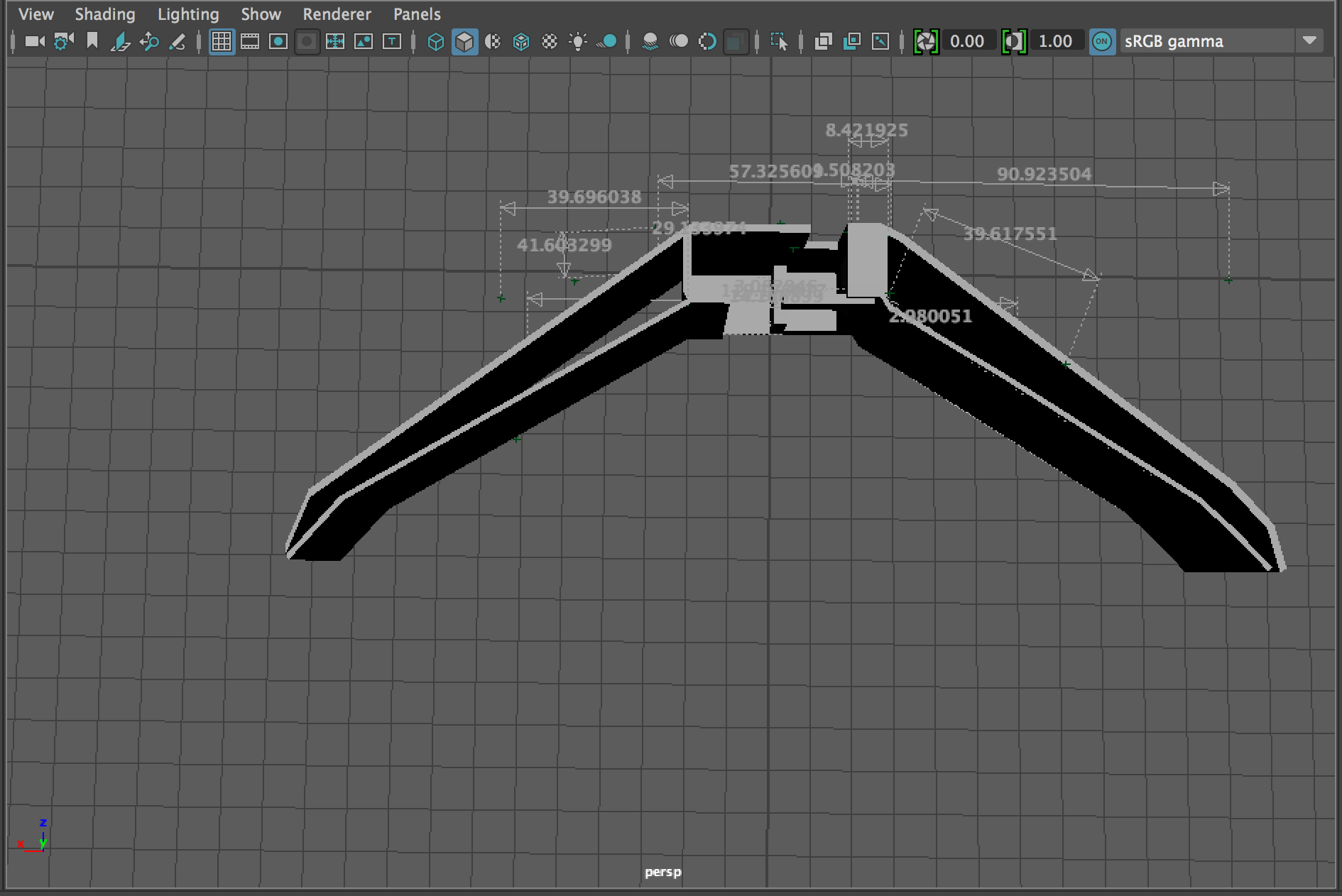Enable Use Default Material icon
Viewport: 1342px width, 896px height.
click(493, 42)
